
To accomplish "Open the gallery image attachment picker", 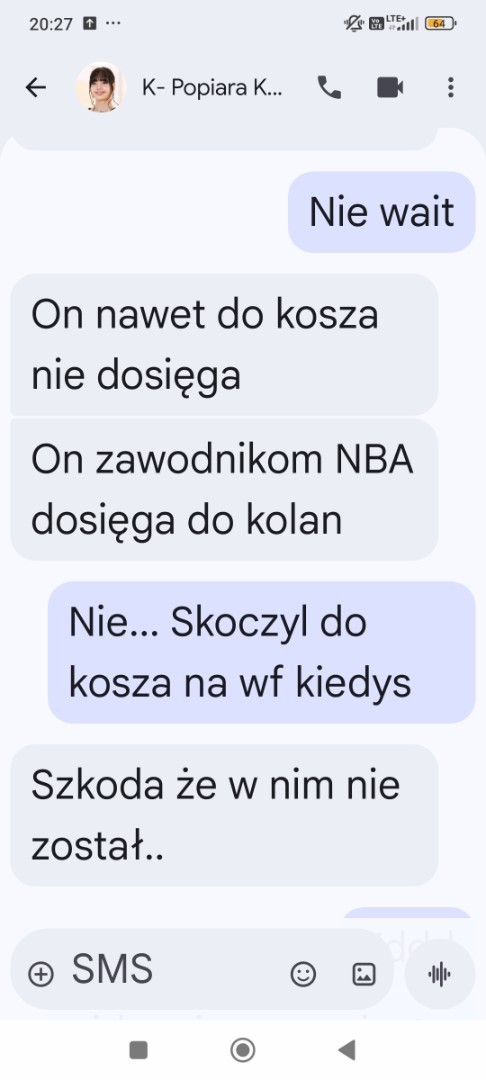I will [363, 974].
